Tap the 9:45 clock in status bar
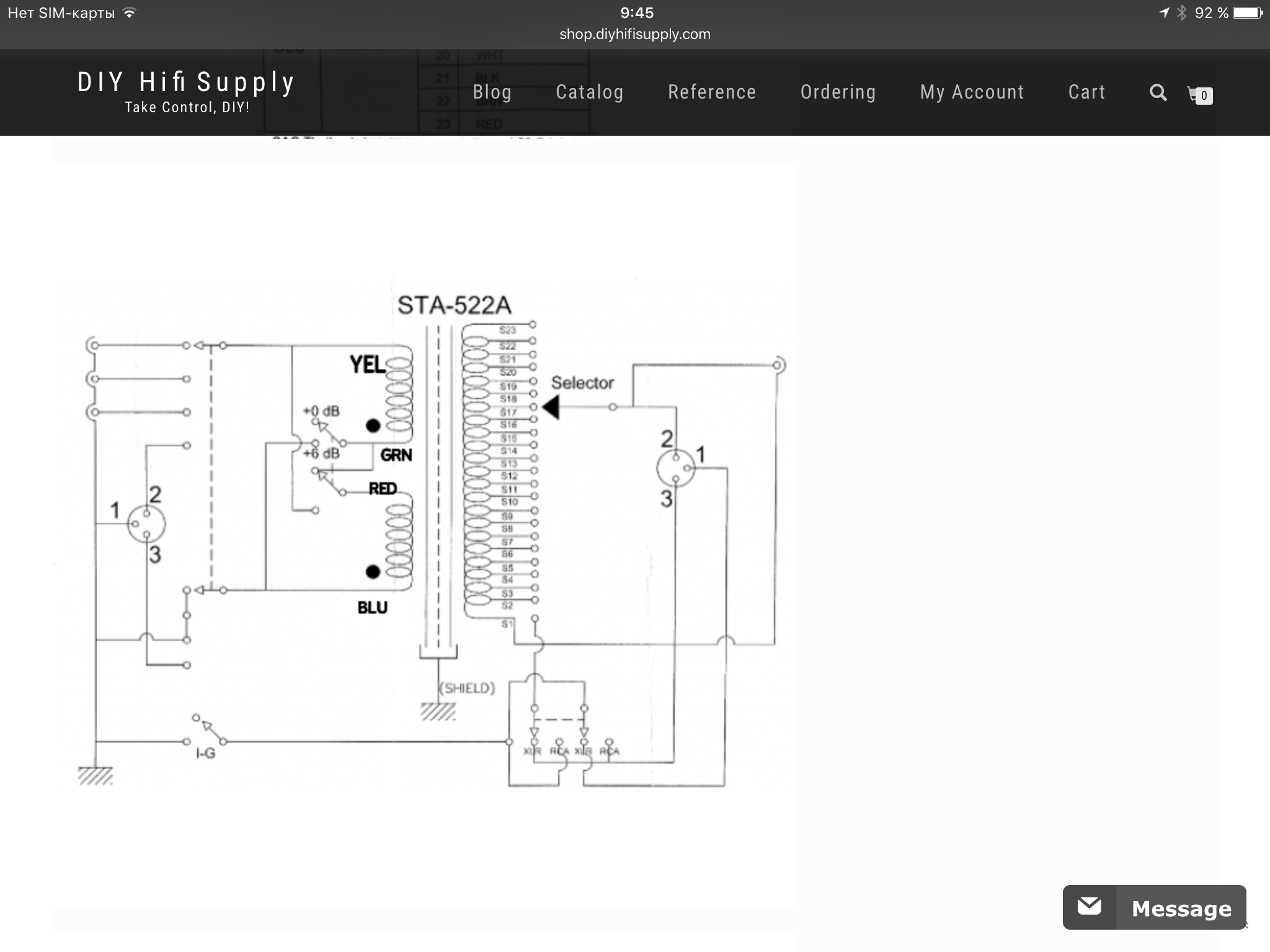The width and height of the screenshot is (1270, 952). pos(637,13)
